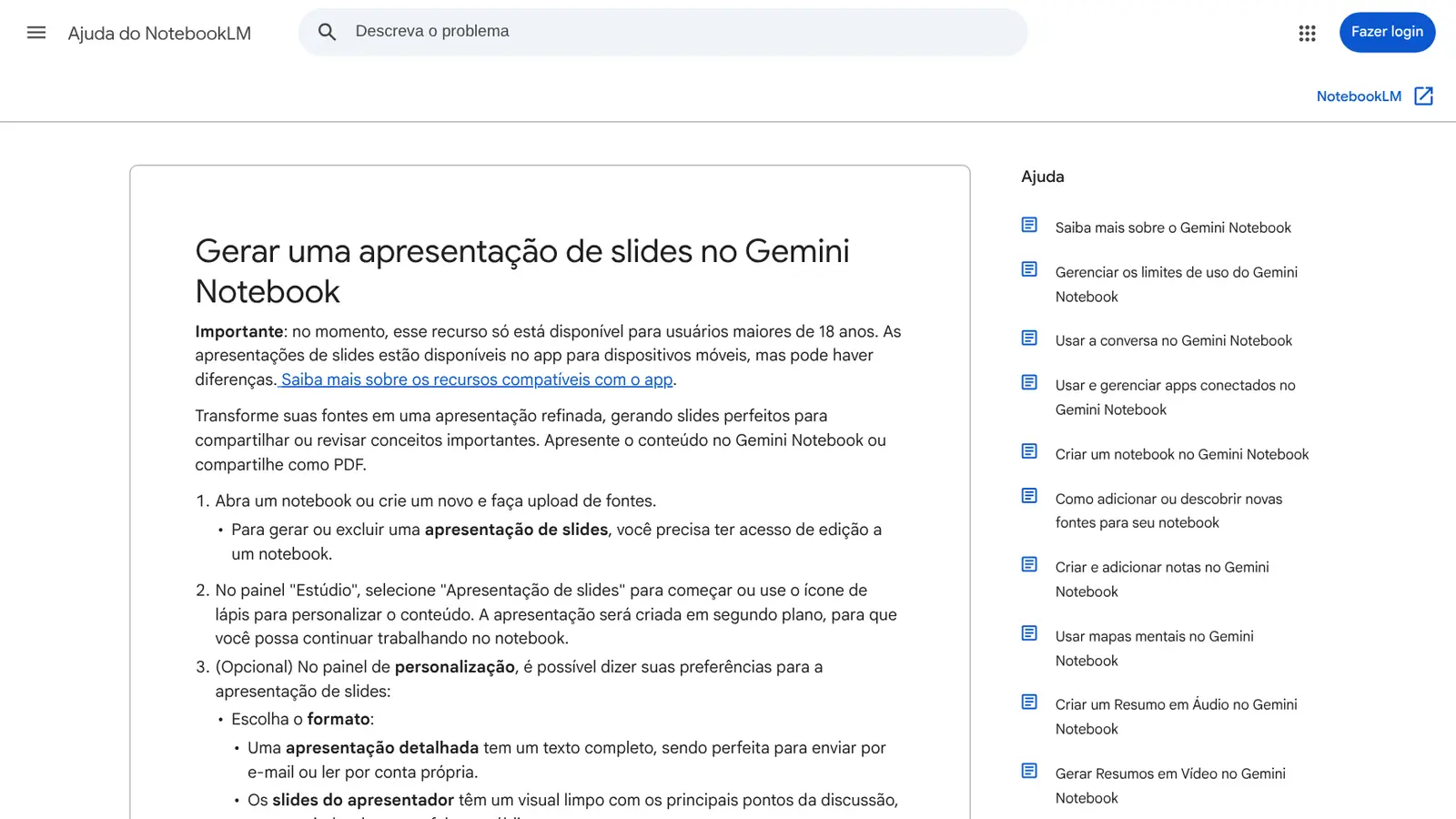Viewport: 1456px width, 819px height.
Task: Click article icon beside Gerar Resumos em Vídeo
Action: 1029,771
